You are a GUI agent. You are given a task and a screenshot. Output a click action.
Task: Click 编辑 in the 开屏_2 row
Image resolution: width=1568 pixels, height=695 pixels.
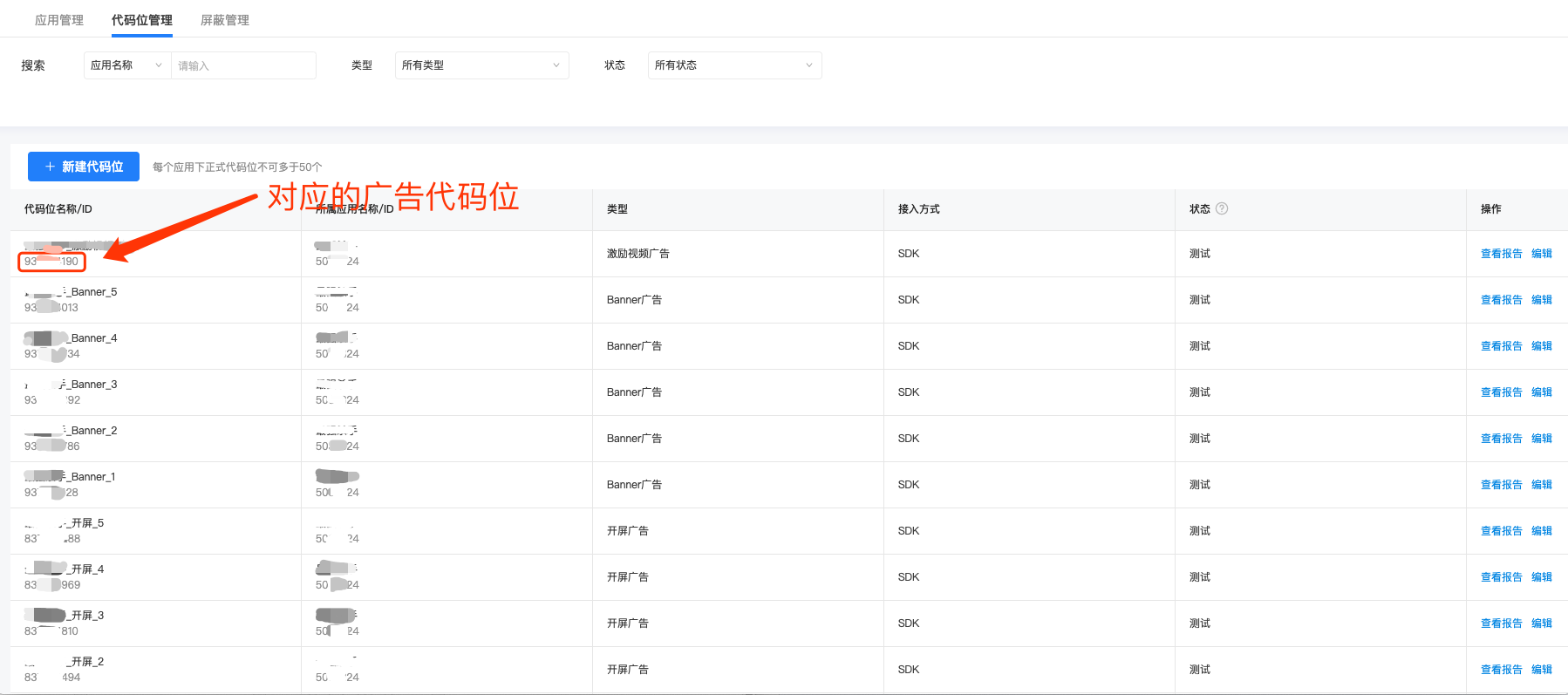pyautogui.click(x=1542, y=670)
